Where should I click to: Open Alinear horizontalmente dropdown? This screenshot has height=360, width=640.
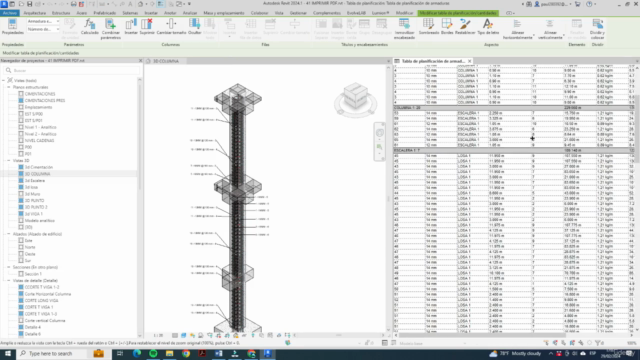click(518, 29)
